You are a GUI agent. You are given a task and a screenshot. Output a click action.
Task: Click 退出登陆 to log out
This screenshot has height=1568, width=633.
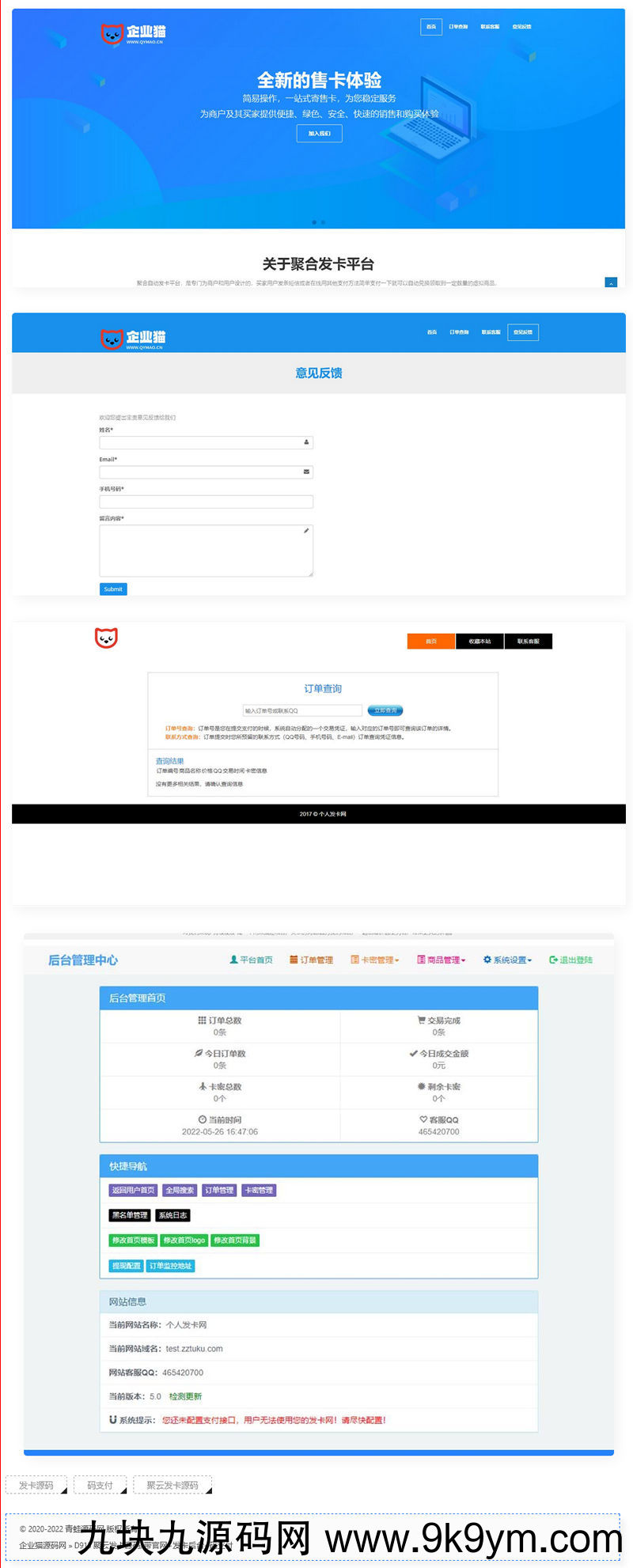(570, 960)
